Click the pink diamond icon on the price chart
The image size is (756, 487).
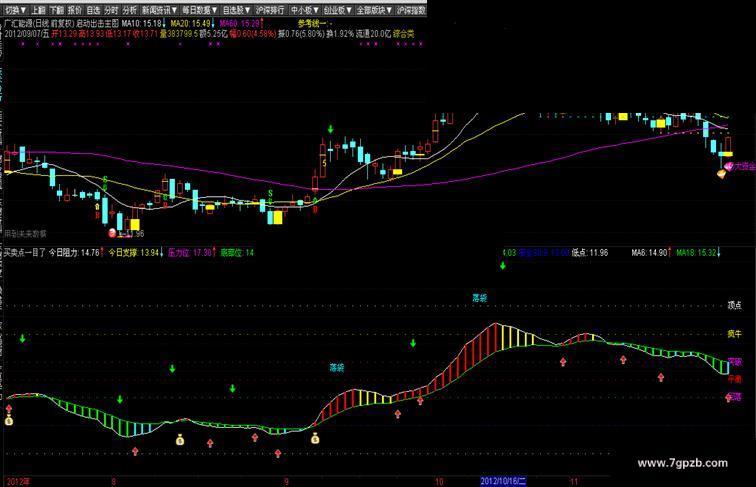pyautogui.click(x=728, y=166)
